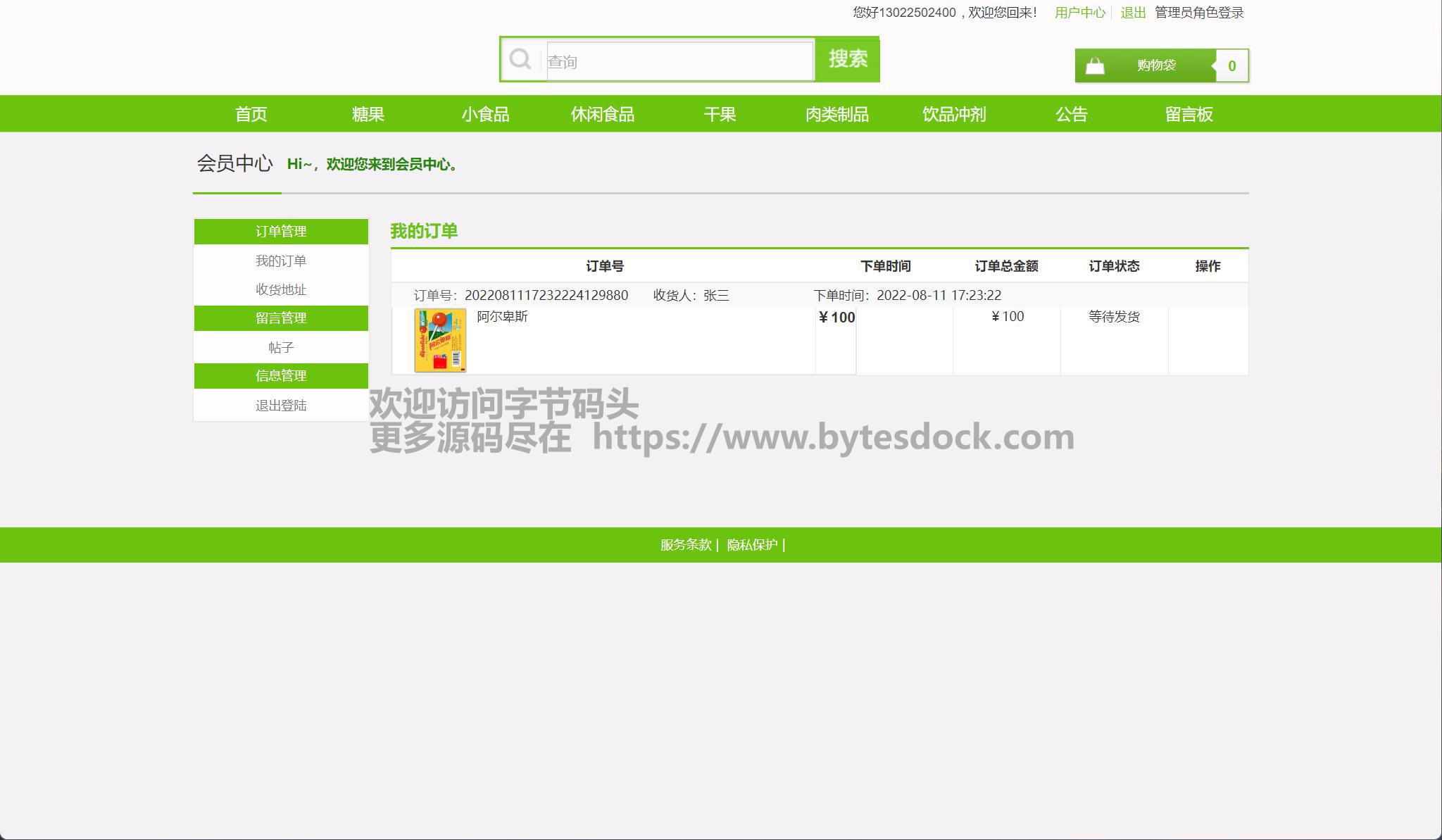This screenshot has width=1442, height=840.
Task: Click the cart count badge showing 0
Action: coord(1231,66)
